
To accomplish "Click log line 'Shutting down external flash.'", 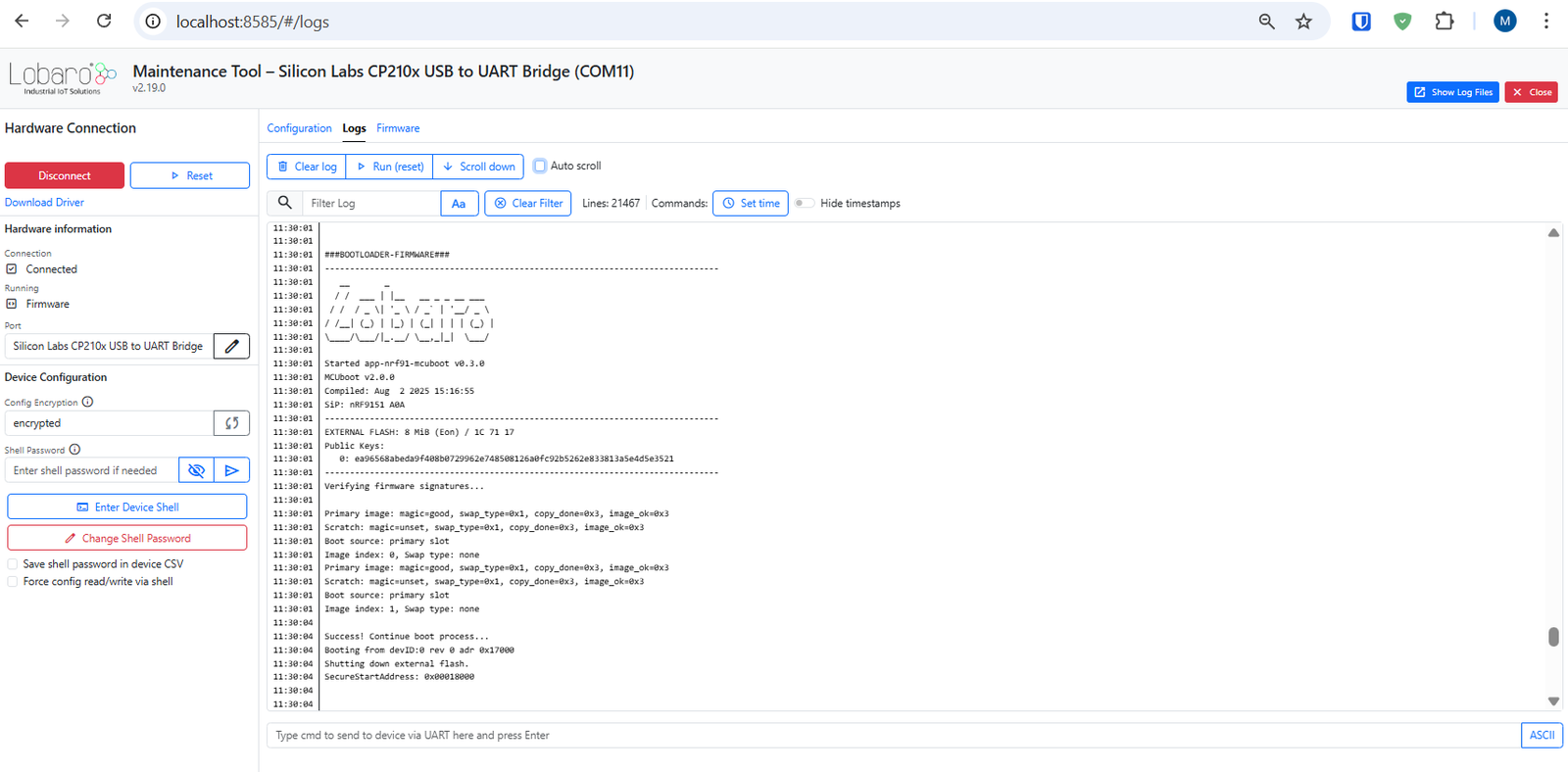I will (397, 663).
